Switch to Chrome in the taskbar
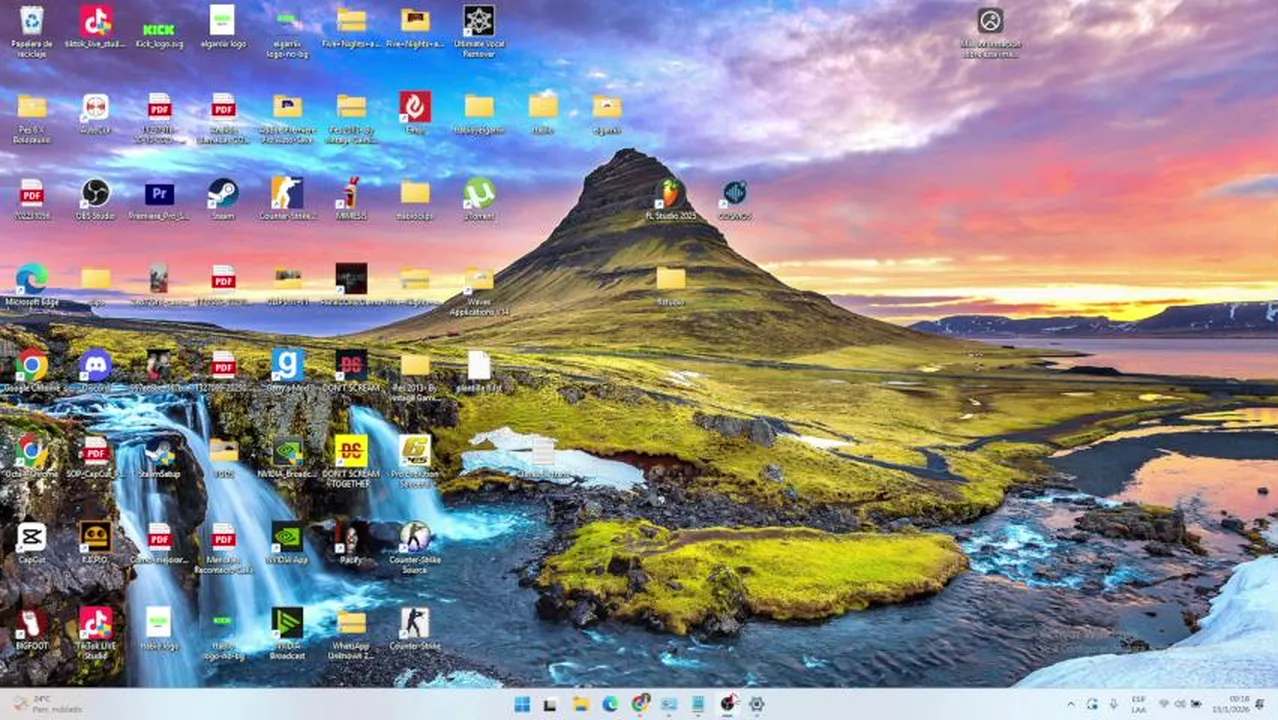This screenshot has width=1278, height=720. (x=640, y=704)
